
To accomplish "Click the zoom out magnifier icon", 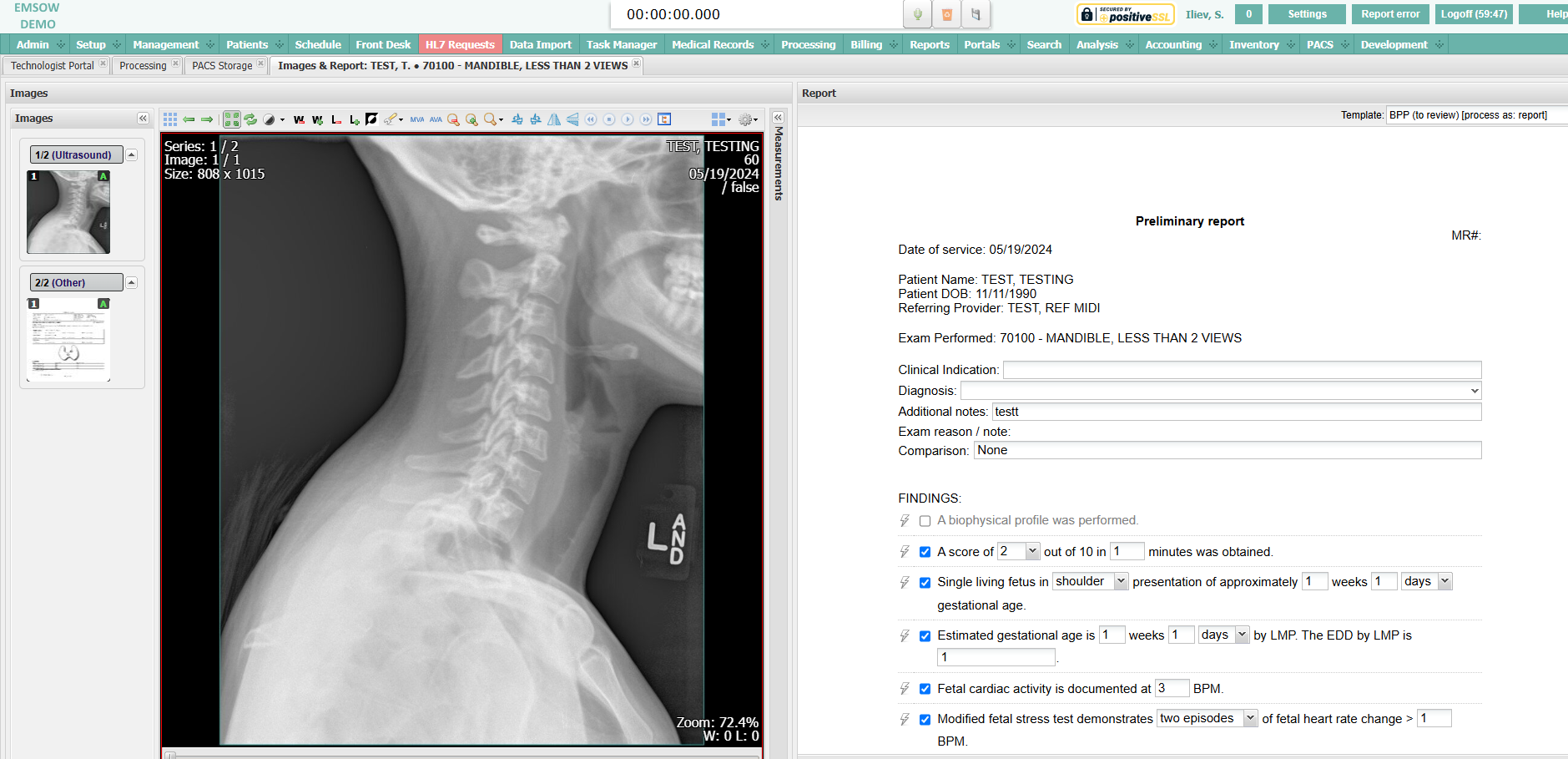I will (453, 119).
